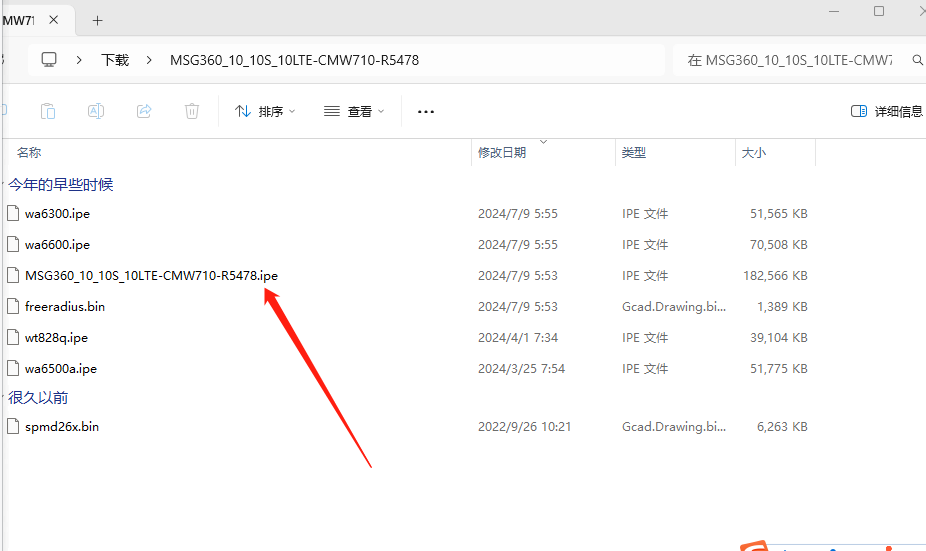The width and height of the screenshot is (926, 551).
Task: Sort by 修改日期 column header
Action: pyautogui.click(x=502, y=152)
